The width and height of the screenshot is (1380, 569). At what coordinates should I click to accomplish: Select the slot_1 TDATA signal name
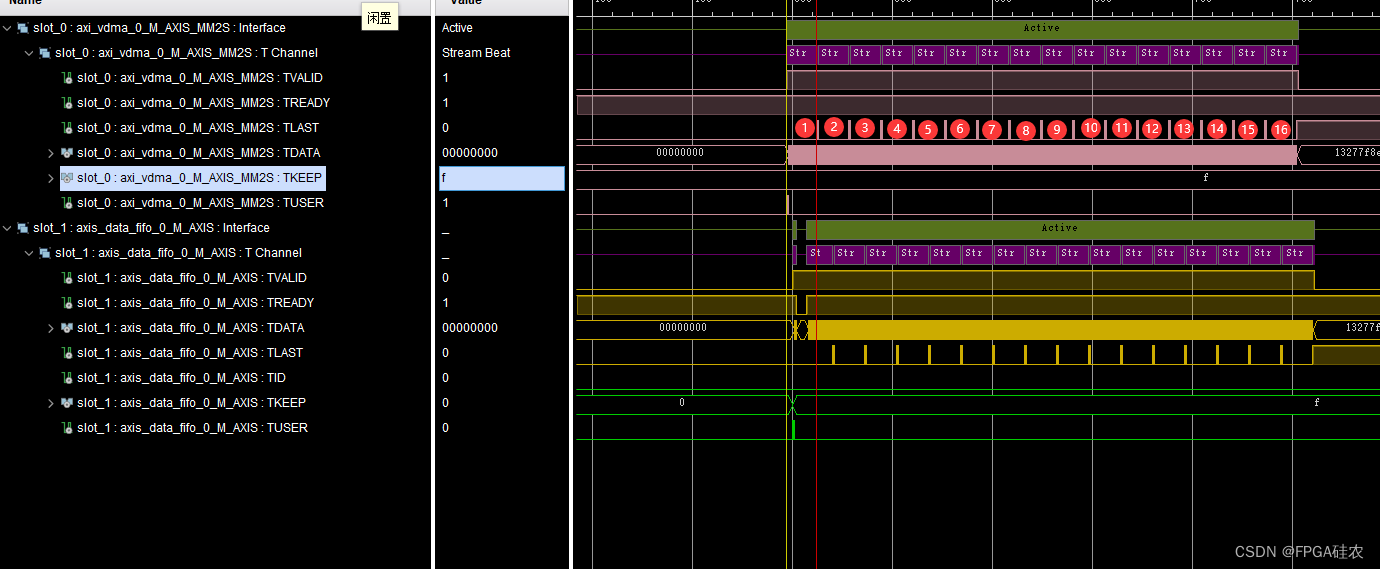pyautogui.click(x=190, y=328)
